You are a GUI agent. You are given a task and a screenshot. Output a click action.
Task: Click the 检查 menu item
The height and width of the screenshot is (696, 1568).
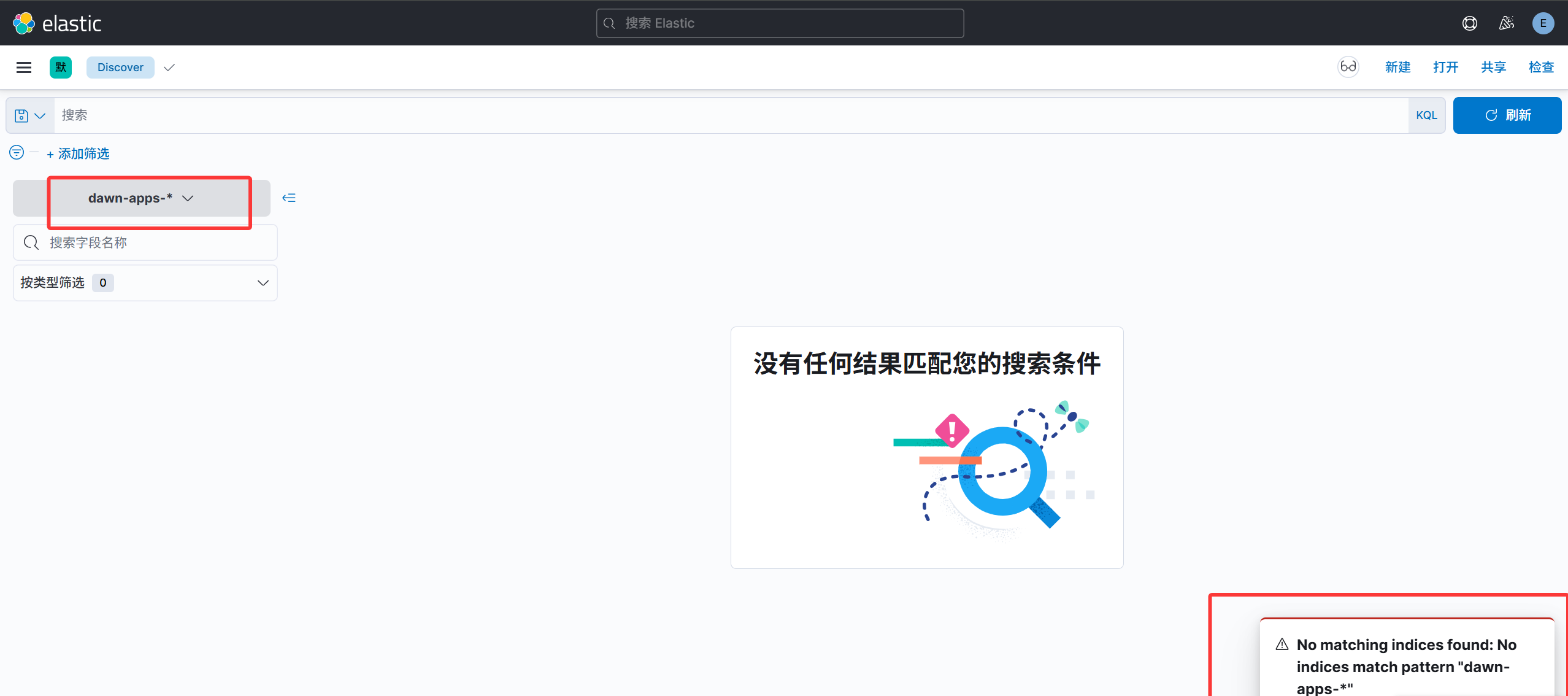pyautogui.click(x=1541, y=67)
